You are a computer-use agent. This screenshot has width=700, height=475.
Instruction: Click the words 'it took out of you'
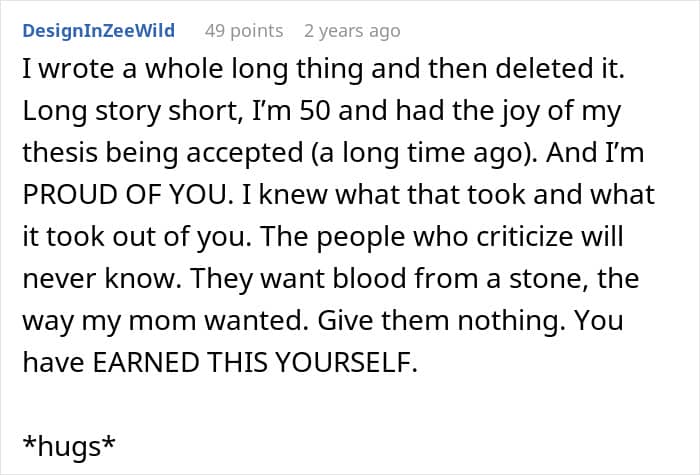point(119,235)
